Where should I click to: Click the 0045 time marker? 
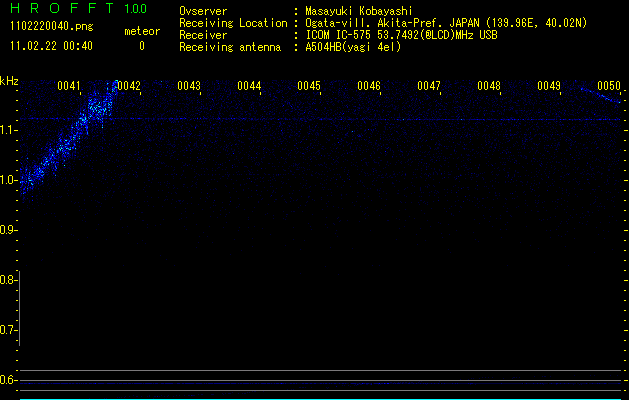coord(309,86)
